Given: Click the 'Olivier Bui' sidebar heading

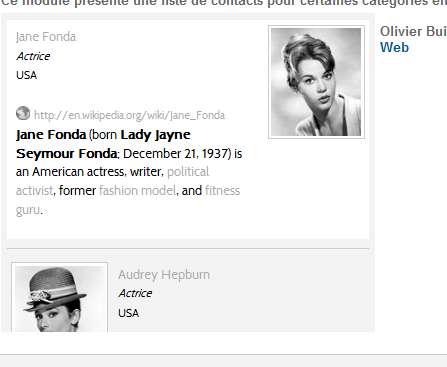Looking at the screenshot, I should tap(413, 31).
